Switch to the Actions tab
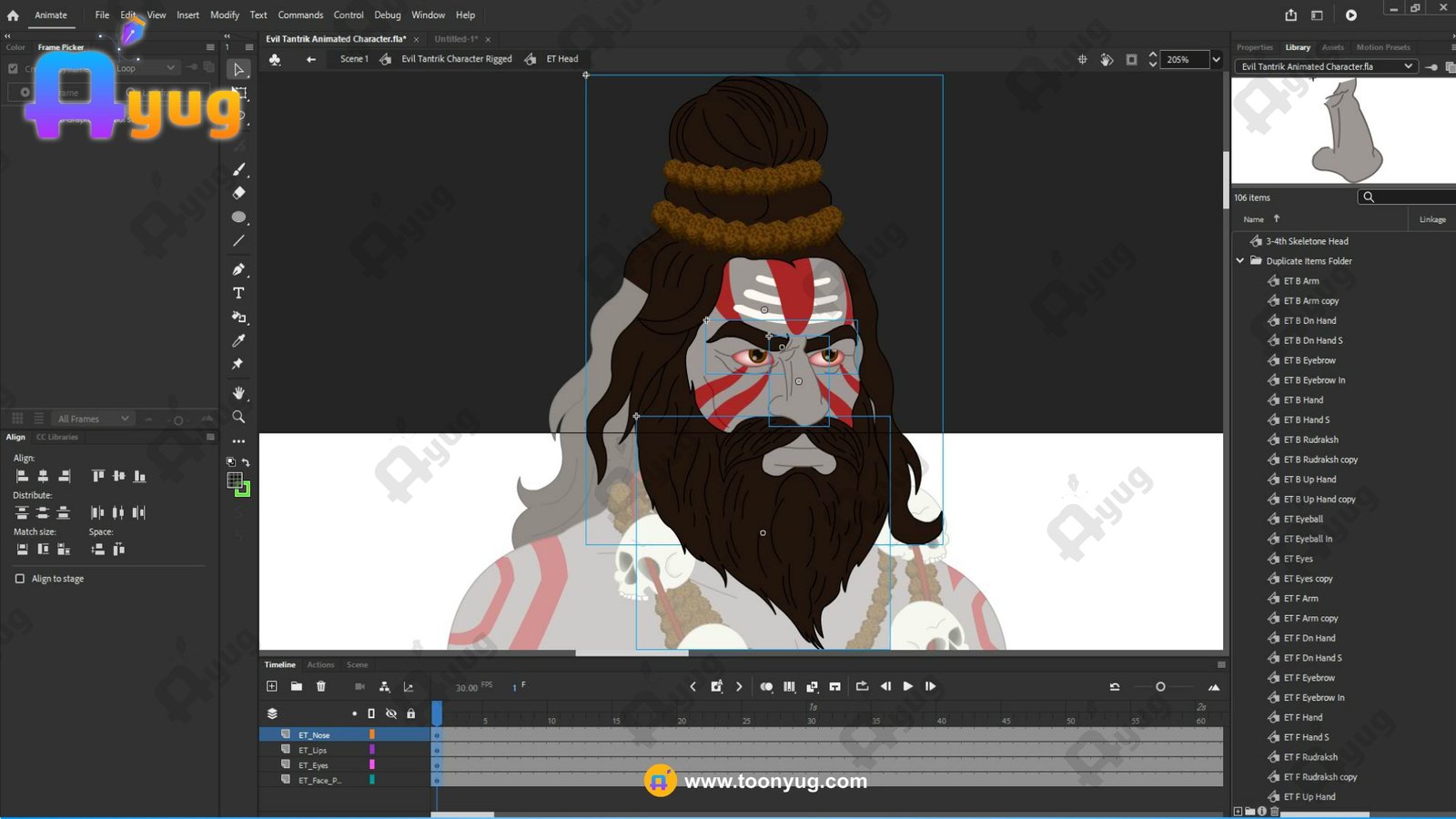1456x819 pixels. point(320,664)
